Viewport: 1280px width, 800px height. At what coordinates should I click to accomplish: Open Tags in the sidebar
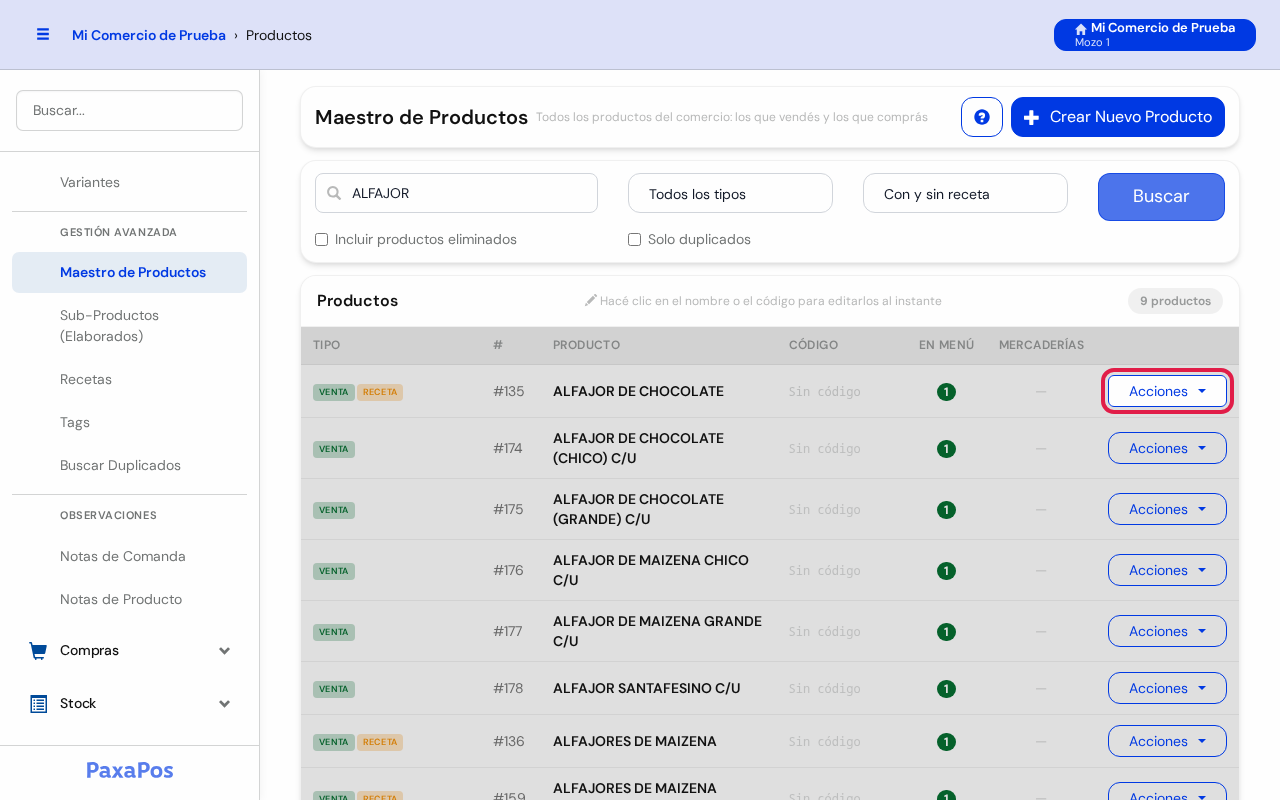coord(129,423)
